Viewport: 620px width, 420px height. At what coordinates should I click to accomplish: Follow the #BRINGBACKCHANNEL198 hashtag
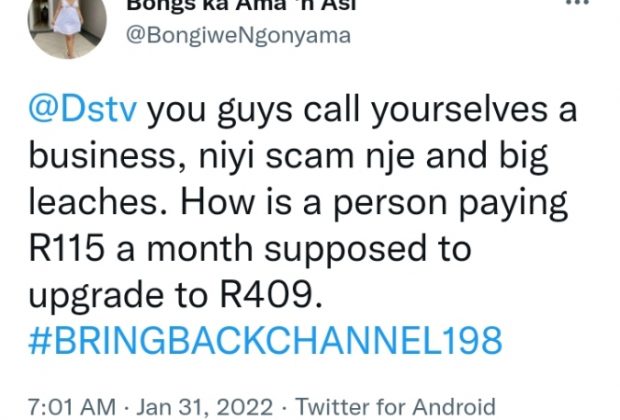pos(265,340)
